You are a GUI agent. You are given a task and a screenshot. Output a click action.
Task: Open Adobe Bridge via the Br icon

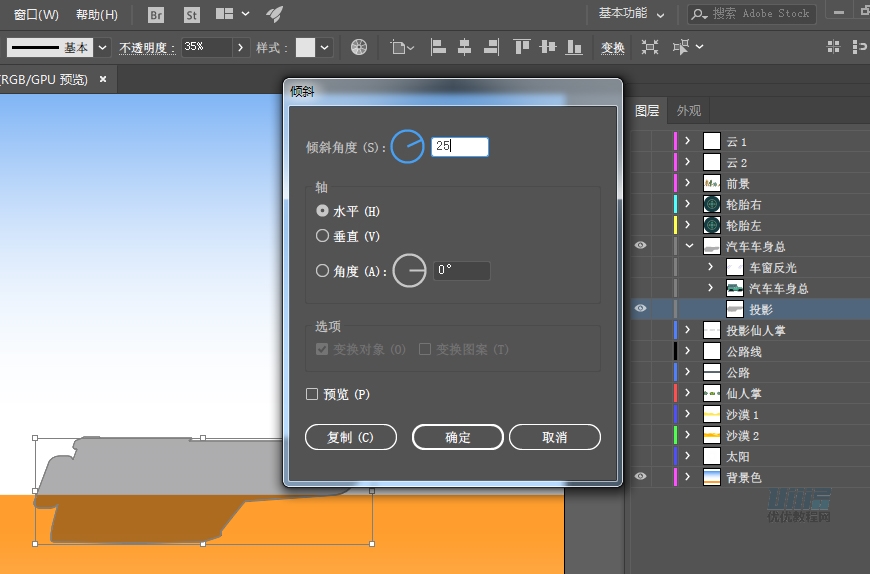[x=156, y=15]
